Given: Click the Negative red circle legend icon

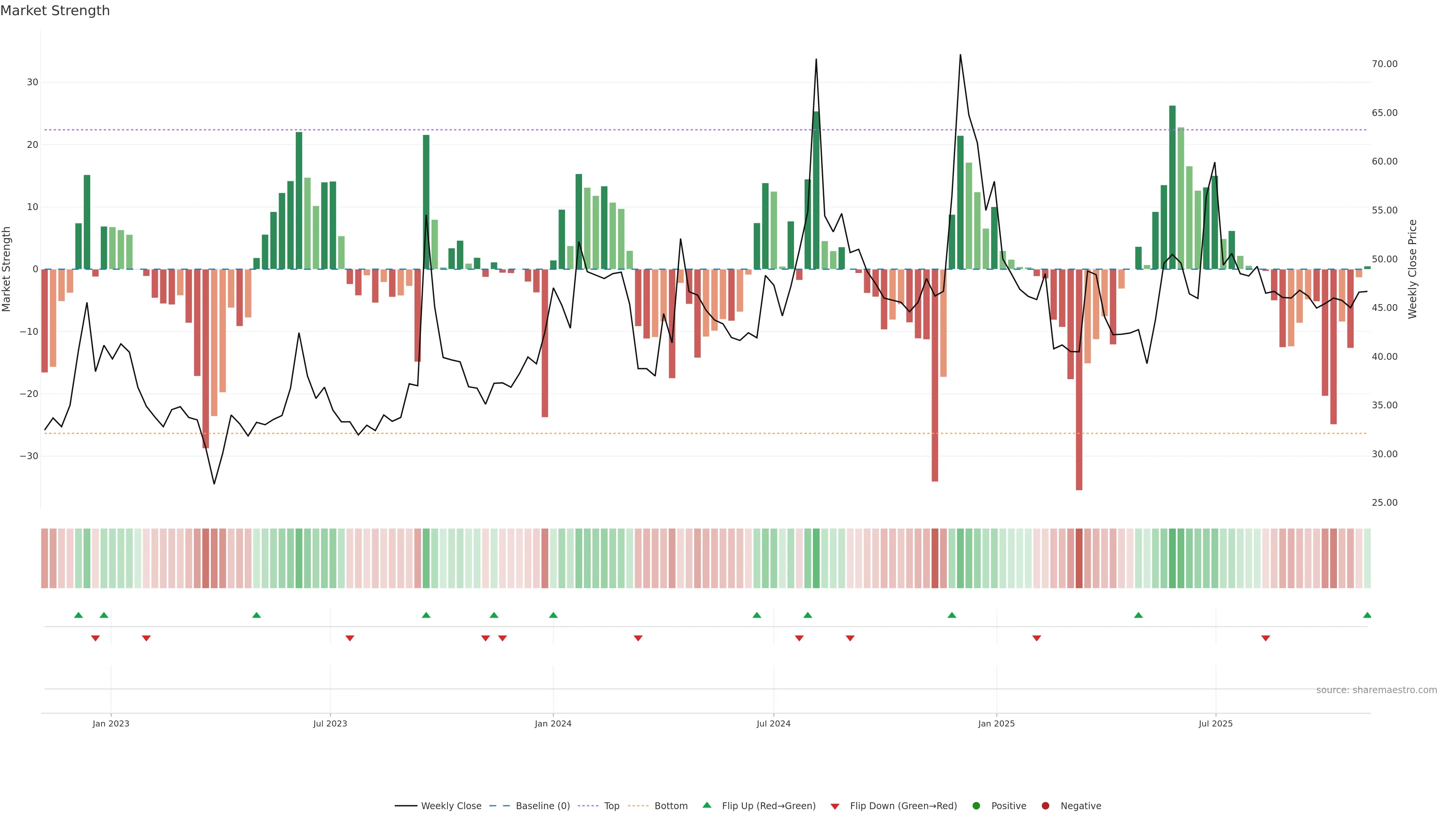Looking at the screenshot, I should (x=1045, y=806).
